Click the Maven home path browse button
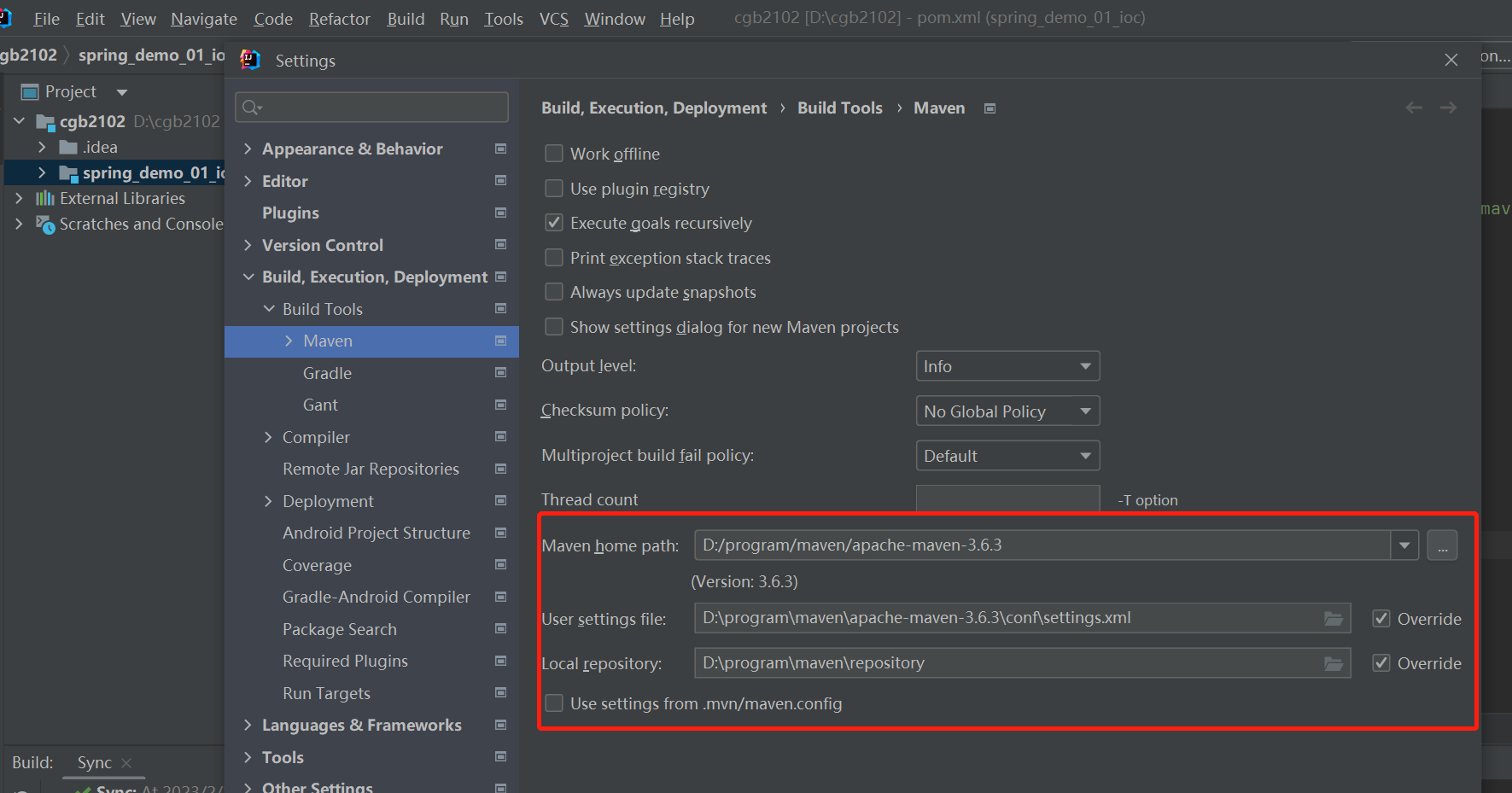 (x=1442, y=545)
